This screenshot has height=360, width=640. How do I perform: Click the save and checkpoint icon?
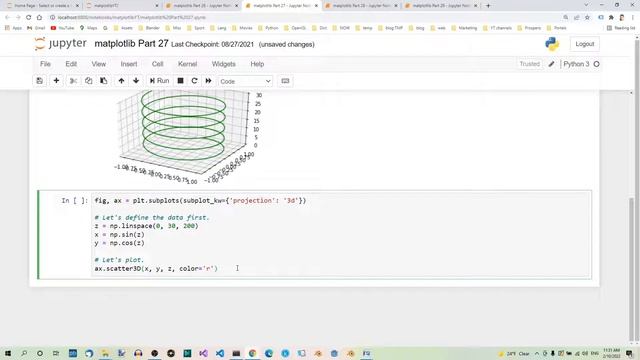pos(40,81)
